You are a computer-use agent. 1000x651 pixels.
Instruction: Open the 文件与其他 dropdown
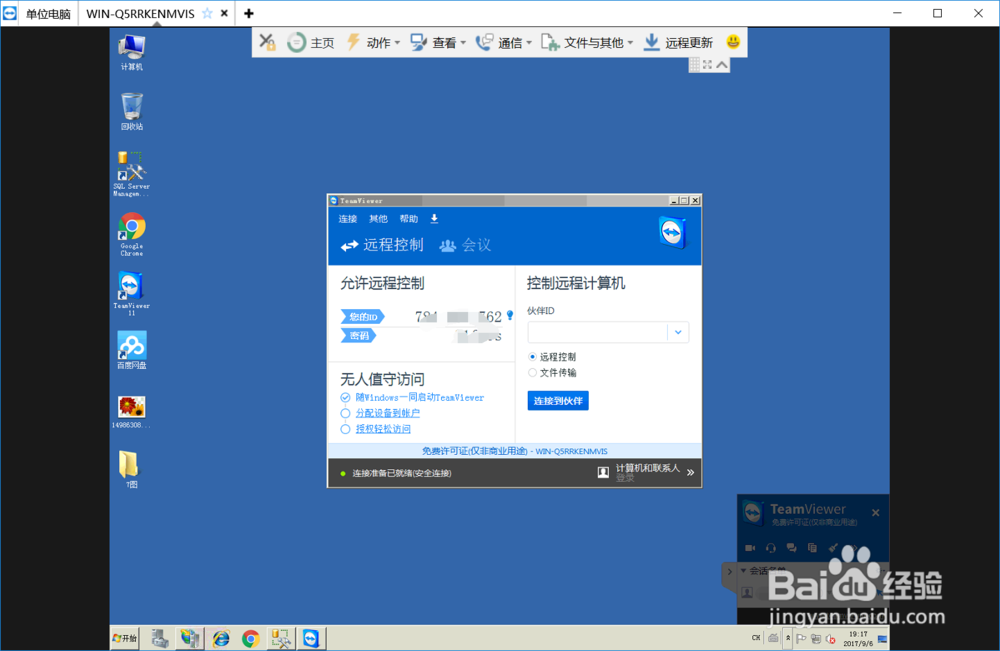pos(587,43)
